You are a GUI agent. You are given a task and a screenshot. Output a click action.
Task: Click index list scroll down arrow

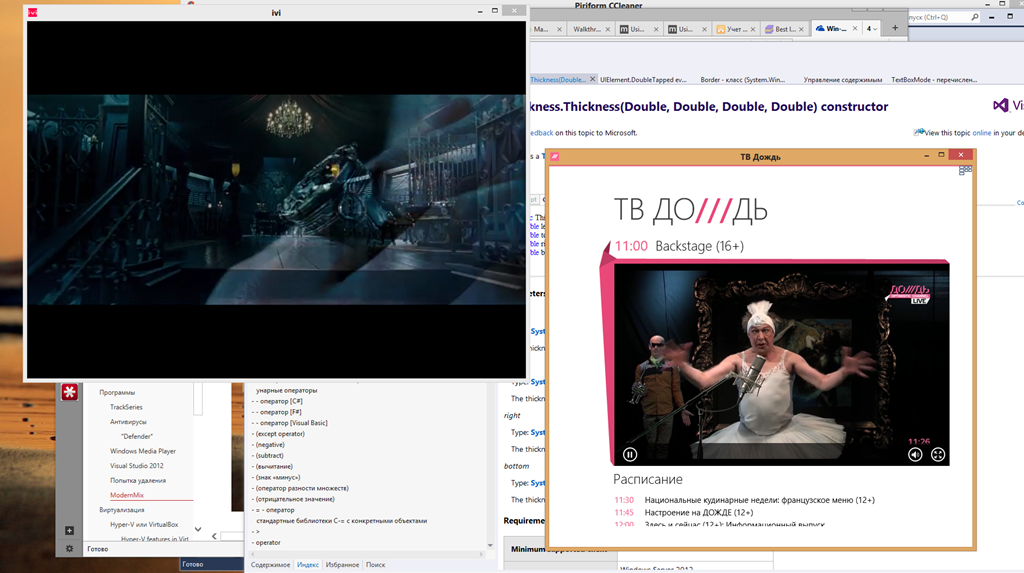[x=490, y=546]
